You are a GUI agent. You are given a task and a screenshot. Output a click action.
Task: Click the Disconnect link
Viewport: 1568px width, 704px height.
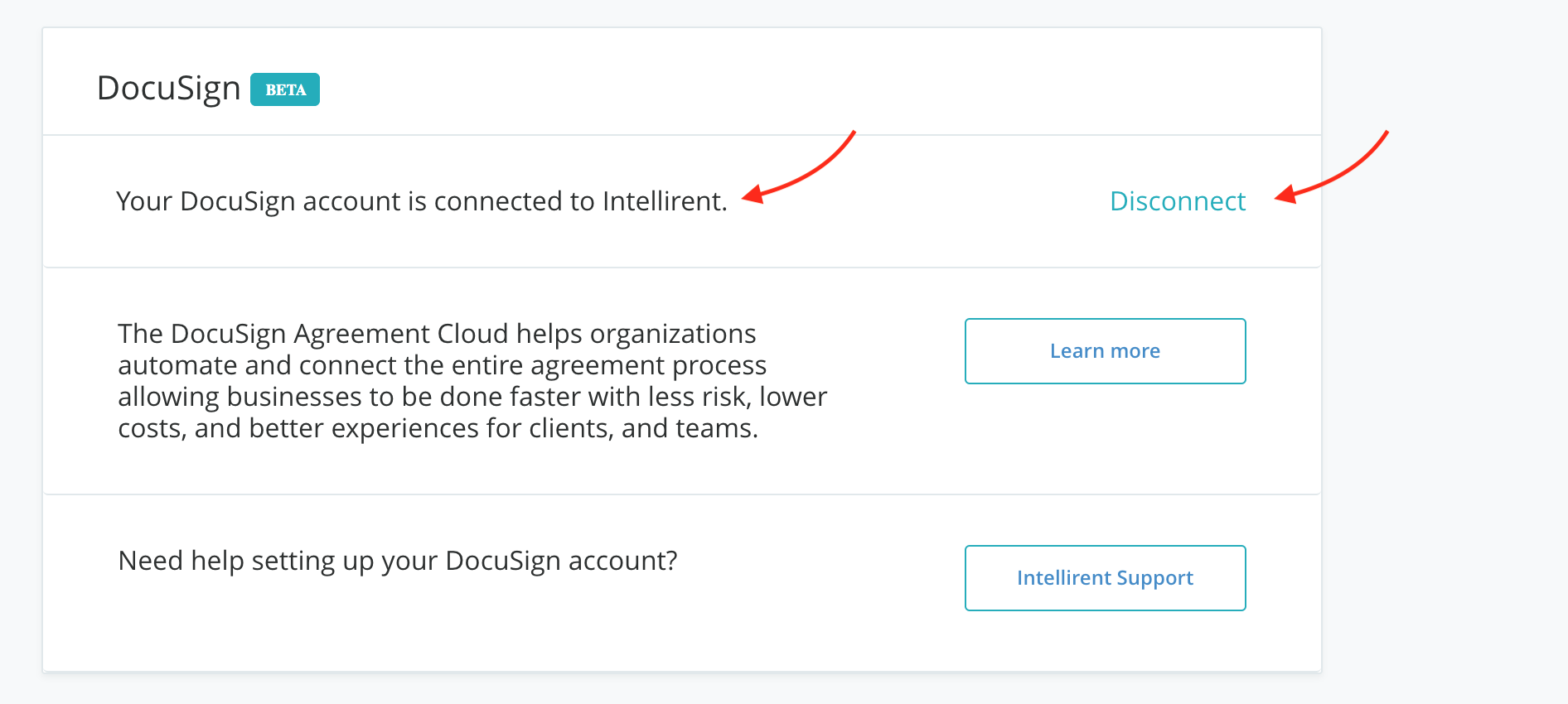tap(1177, 201)
